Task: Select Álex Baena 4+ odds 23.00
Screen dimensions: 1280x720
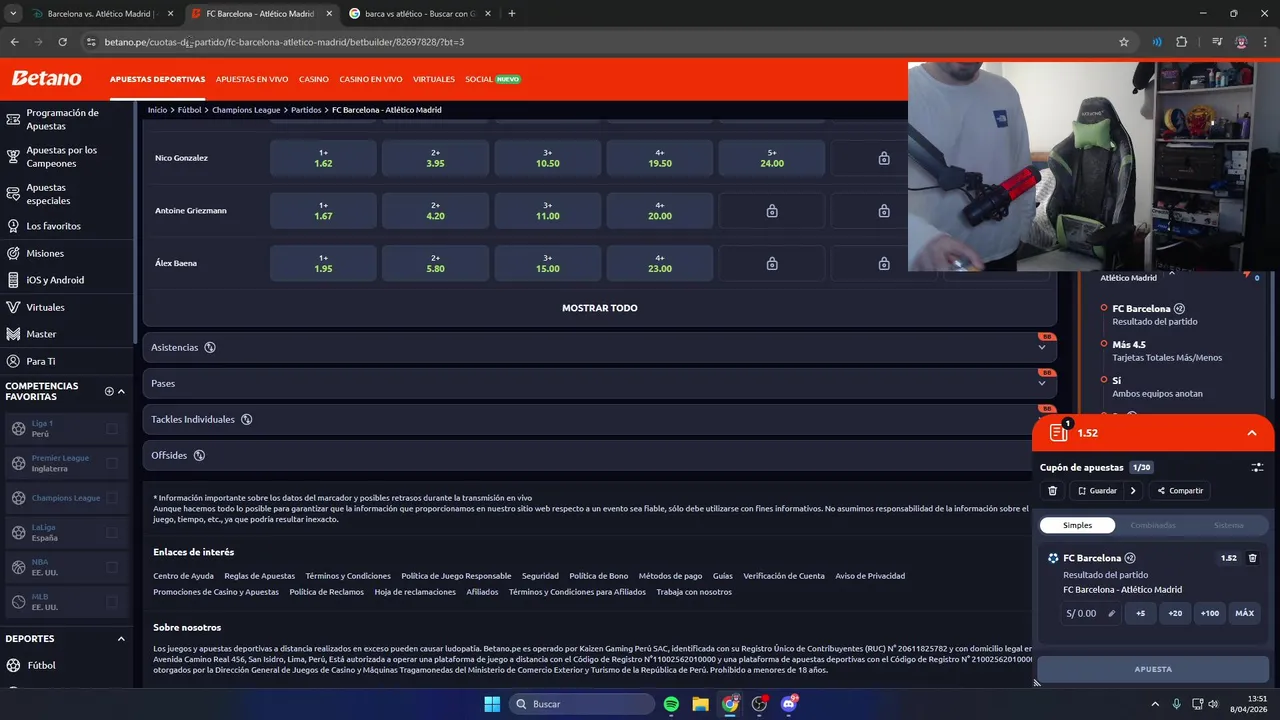Action: pos(660,263)
